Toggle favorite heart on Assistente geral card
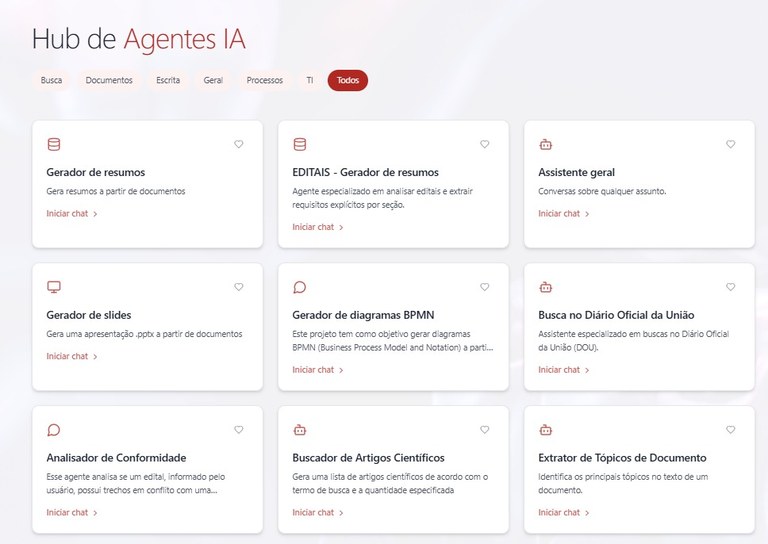This screenshot has width=768, height=544. (730, 144)
